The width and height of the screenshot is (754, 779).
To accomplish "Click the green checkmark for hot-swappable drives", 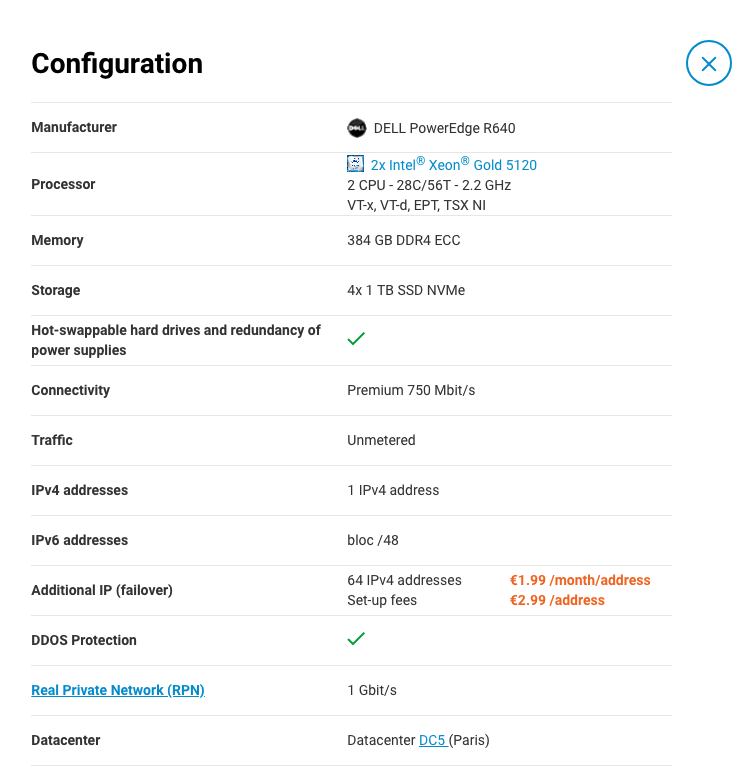I will [356, 339].
